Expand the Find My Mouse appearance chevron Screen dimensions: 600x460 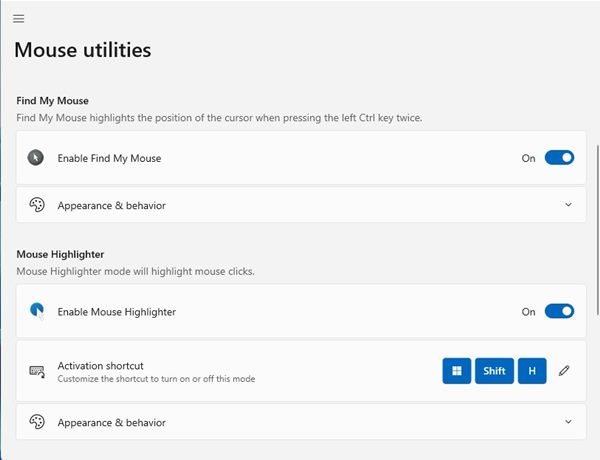click(568, 205)
